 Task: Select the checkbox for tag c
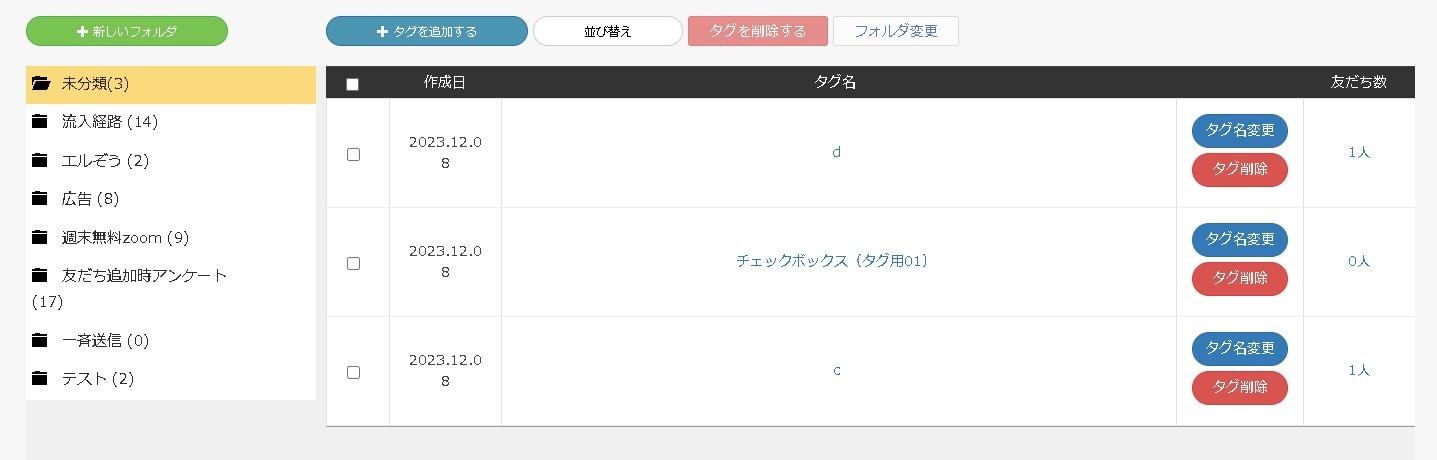(x=353, y=372)
